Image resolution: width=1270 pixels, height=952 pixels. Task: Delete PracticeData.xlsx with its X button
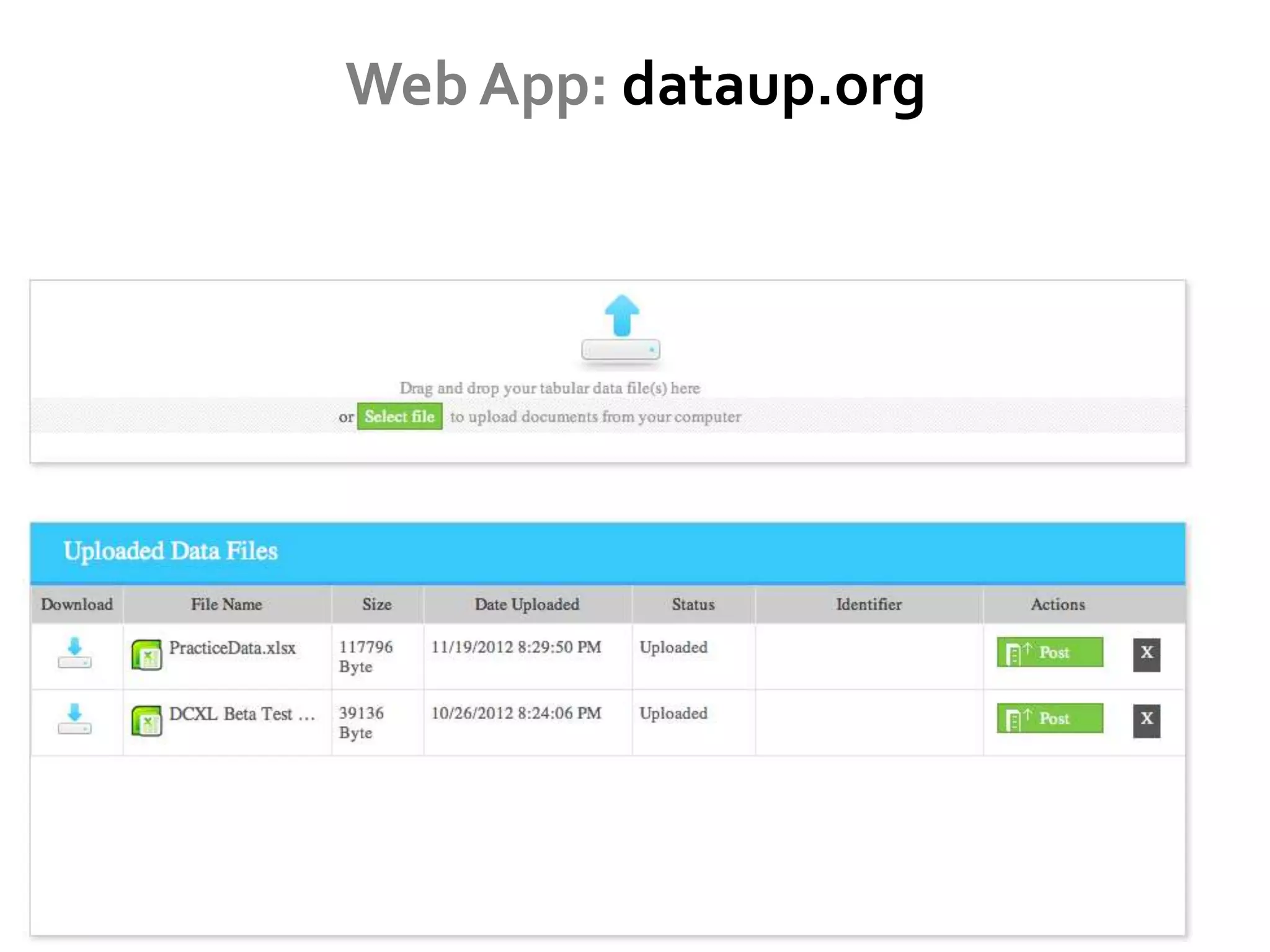(x=1147, y=655)
